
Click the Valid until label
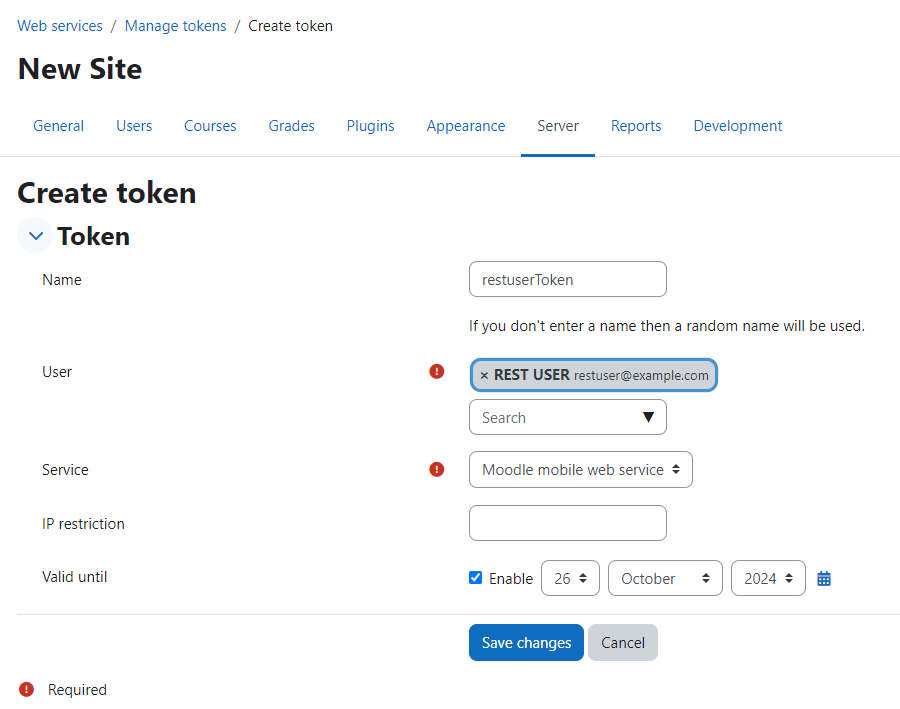click(x=75, y=576)
